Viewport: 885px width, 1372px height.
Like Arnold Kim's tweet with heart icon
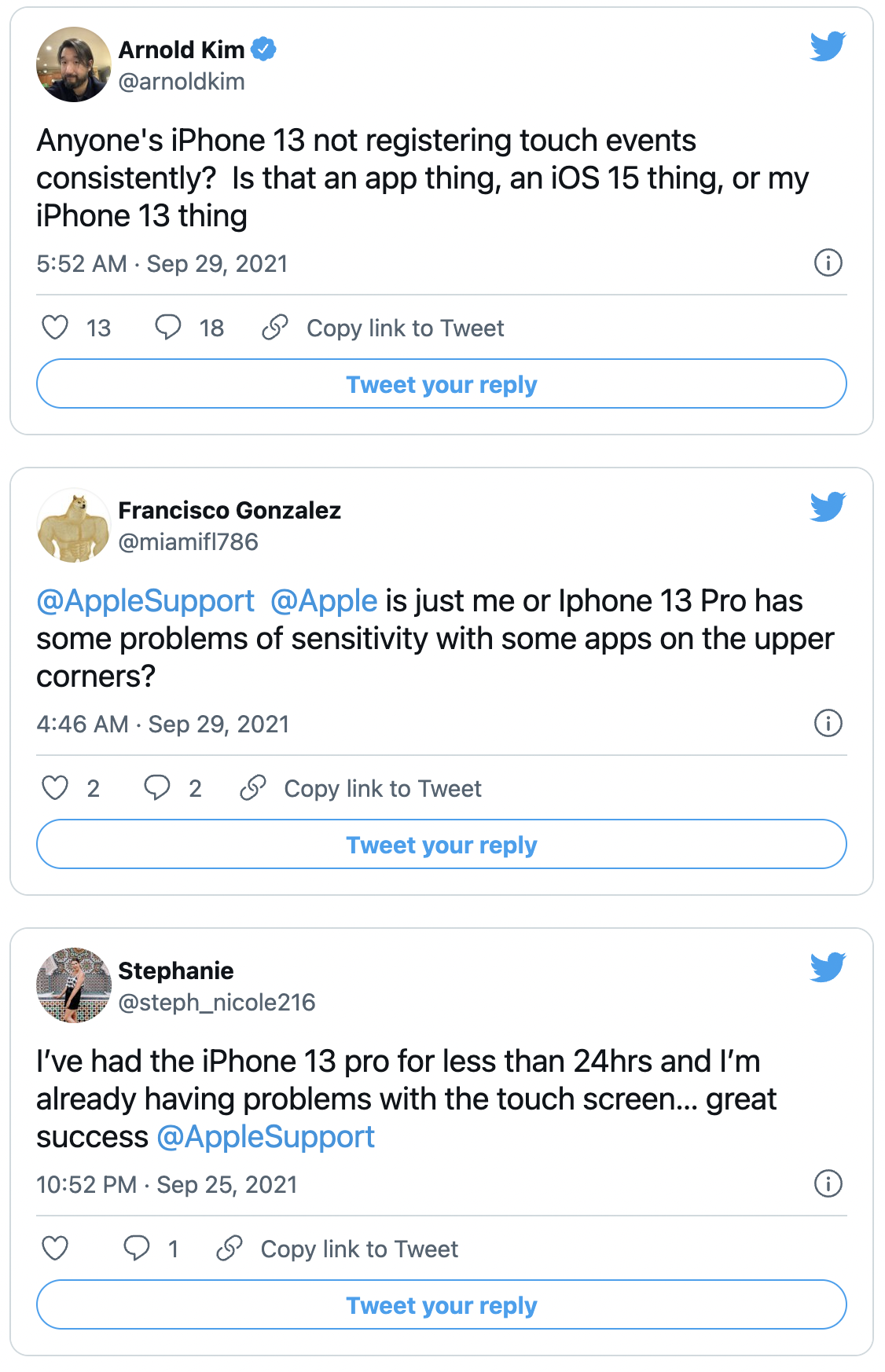[55, 328]
